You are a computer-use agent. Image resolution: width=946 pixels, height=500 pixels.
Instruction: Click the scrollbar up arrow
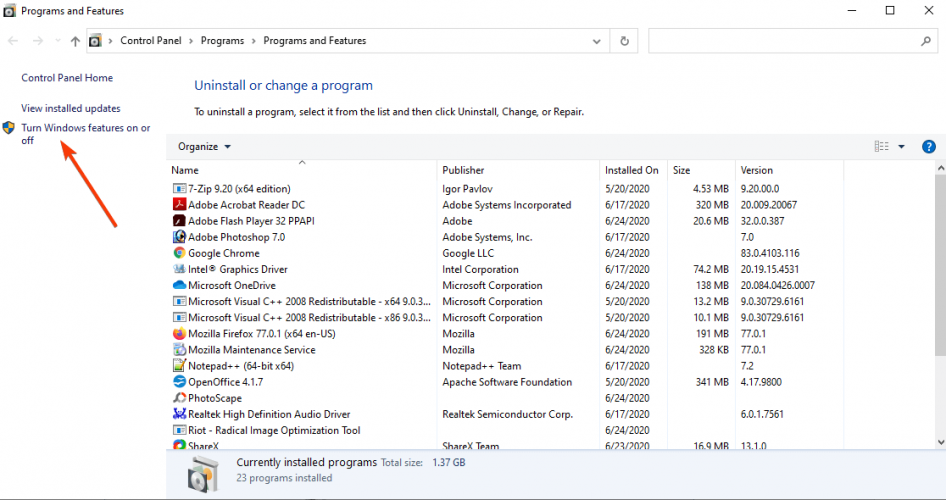click(941, 168)
